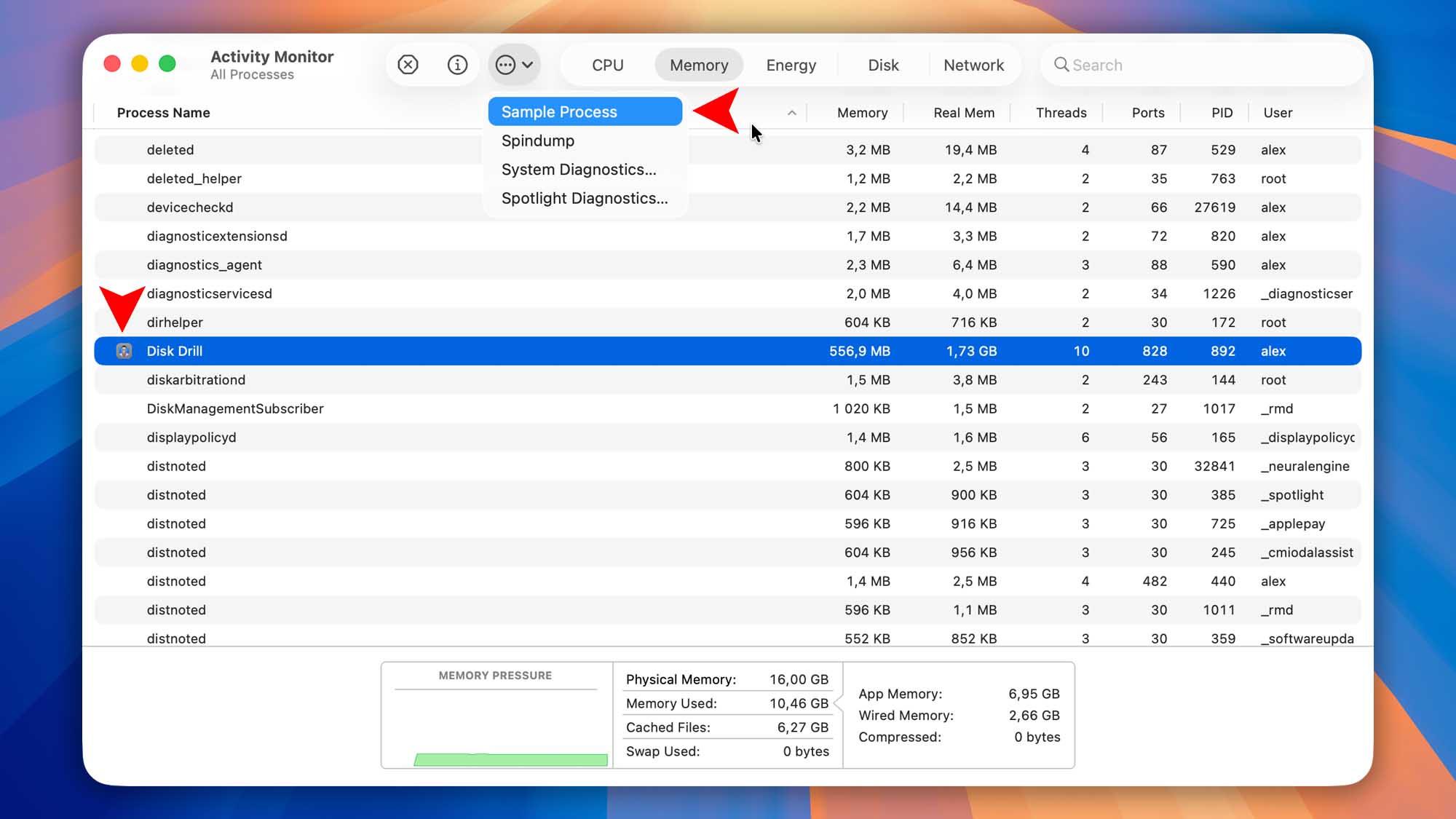Select System Diagnostics… menu entry

[x=585, y=170]
